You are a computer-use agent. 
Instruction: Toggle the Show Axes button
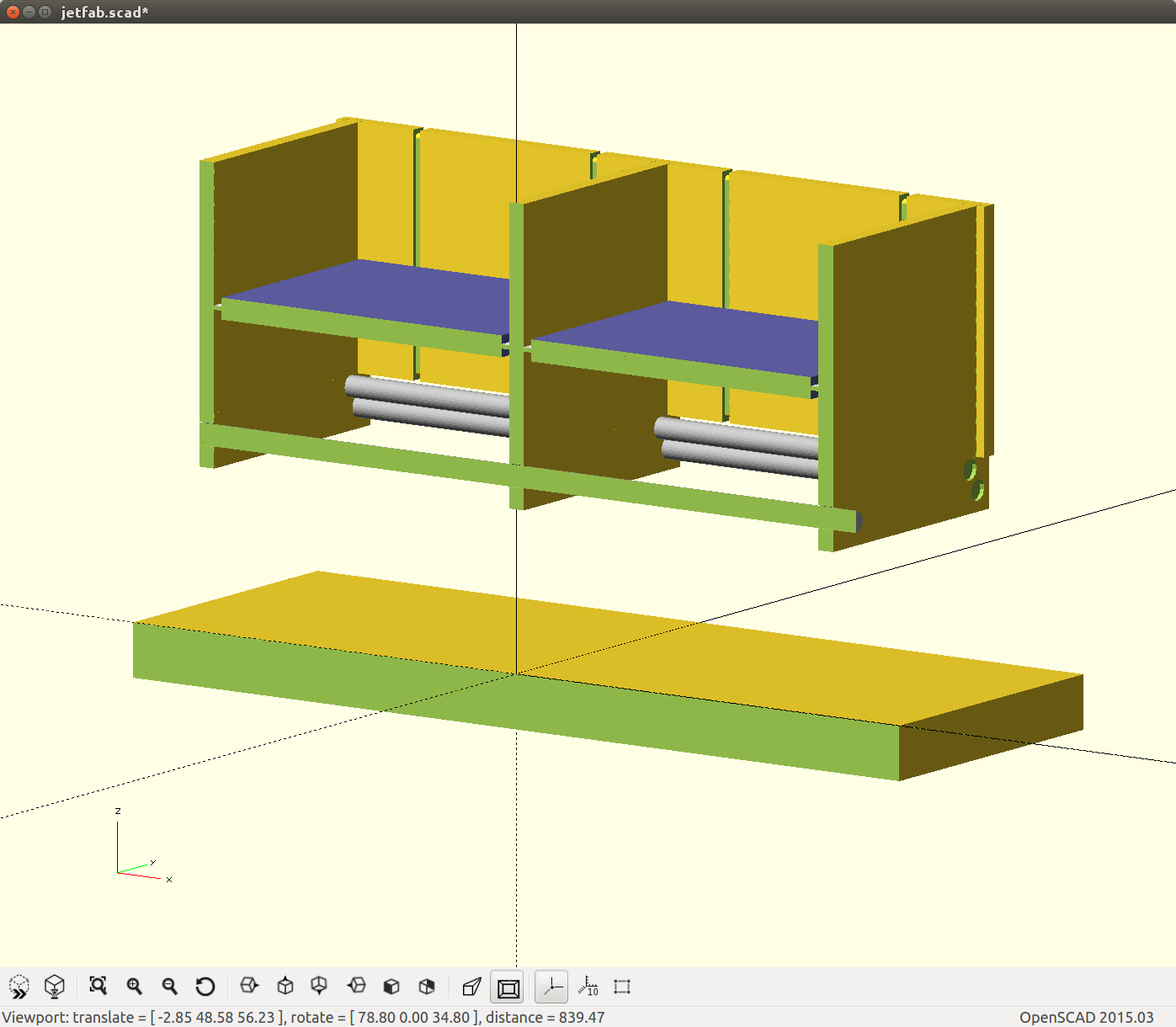(551, 987)
